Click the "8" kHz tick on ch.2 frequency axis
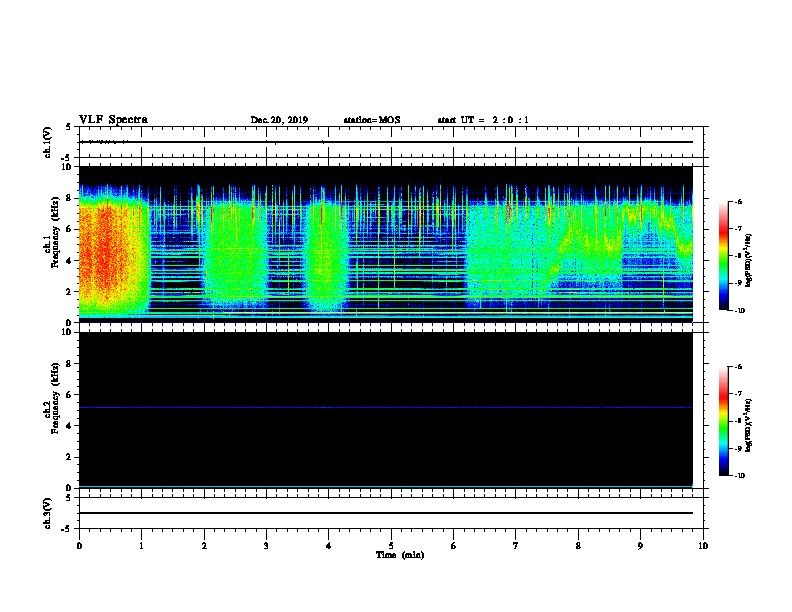The width and height of the screenshot is (792, 612). [69, 364]
